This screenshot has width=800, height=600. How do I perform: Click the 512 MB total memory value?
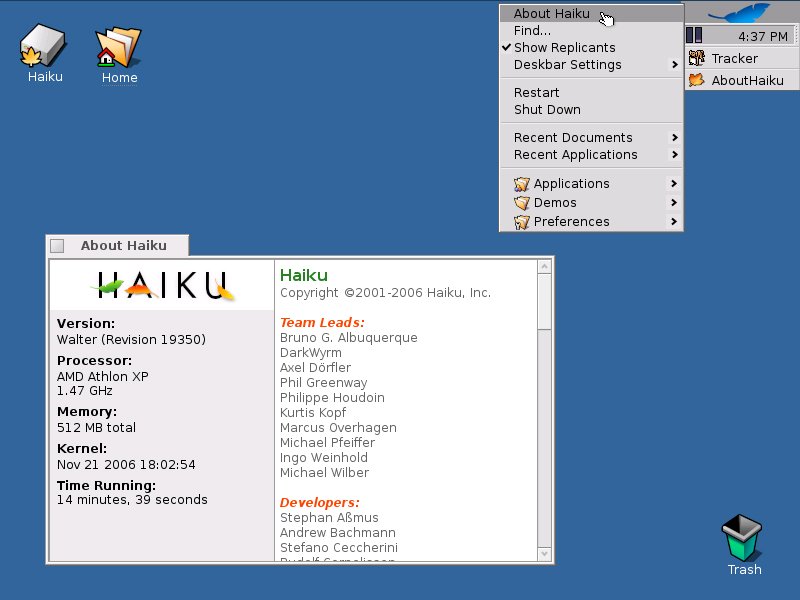click(x=96, y=428)
